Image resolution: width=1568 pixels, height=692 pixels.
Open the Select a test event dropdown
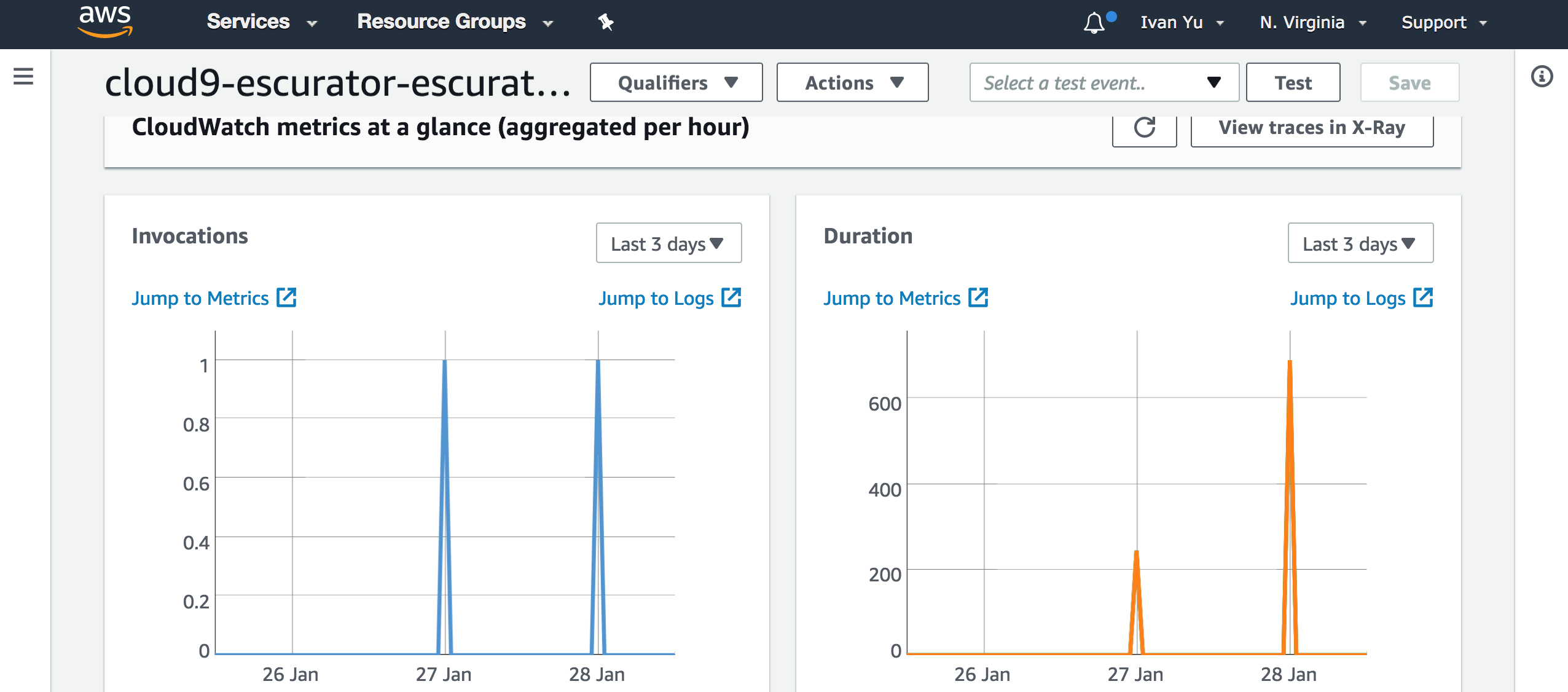point(1103,82)
